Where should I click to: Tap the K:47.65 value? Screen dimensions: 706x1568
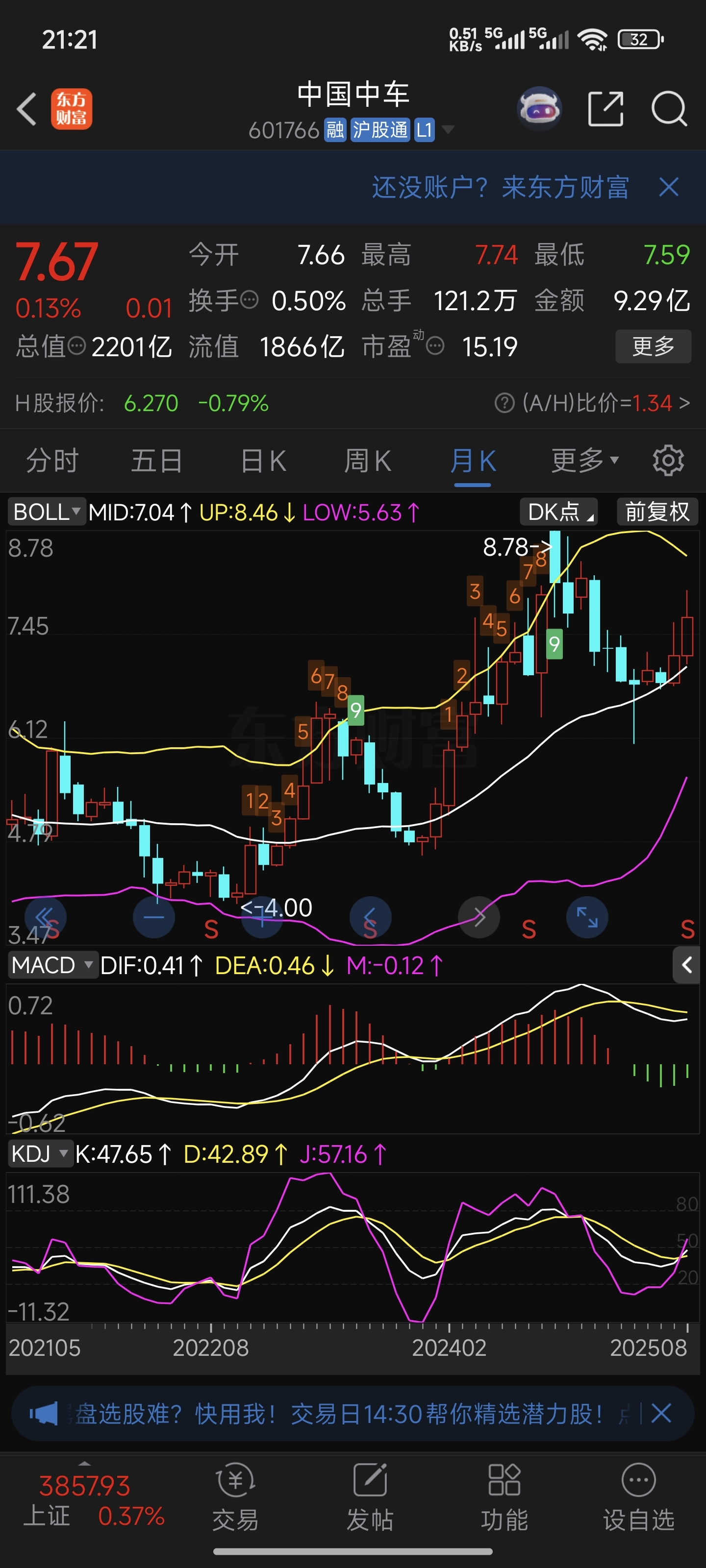point(124,1154)
